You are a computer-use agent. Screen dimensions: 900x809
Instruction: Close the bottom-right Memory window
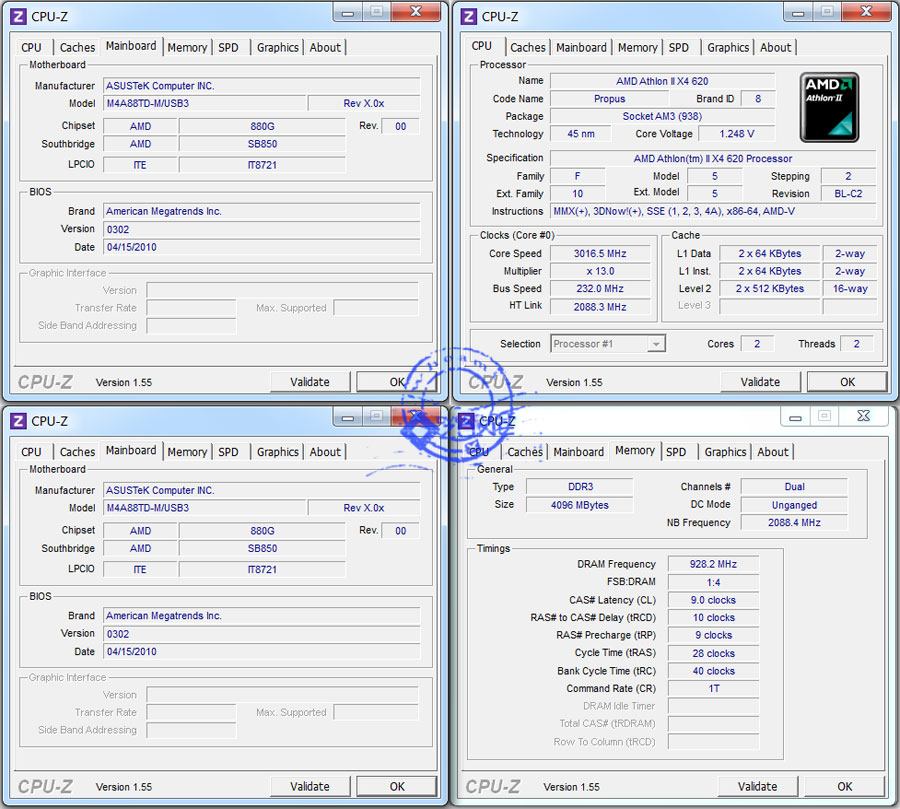point(863,416)
